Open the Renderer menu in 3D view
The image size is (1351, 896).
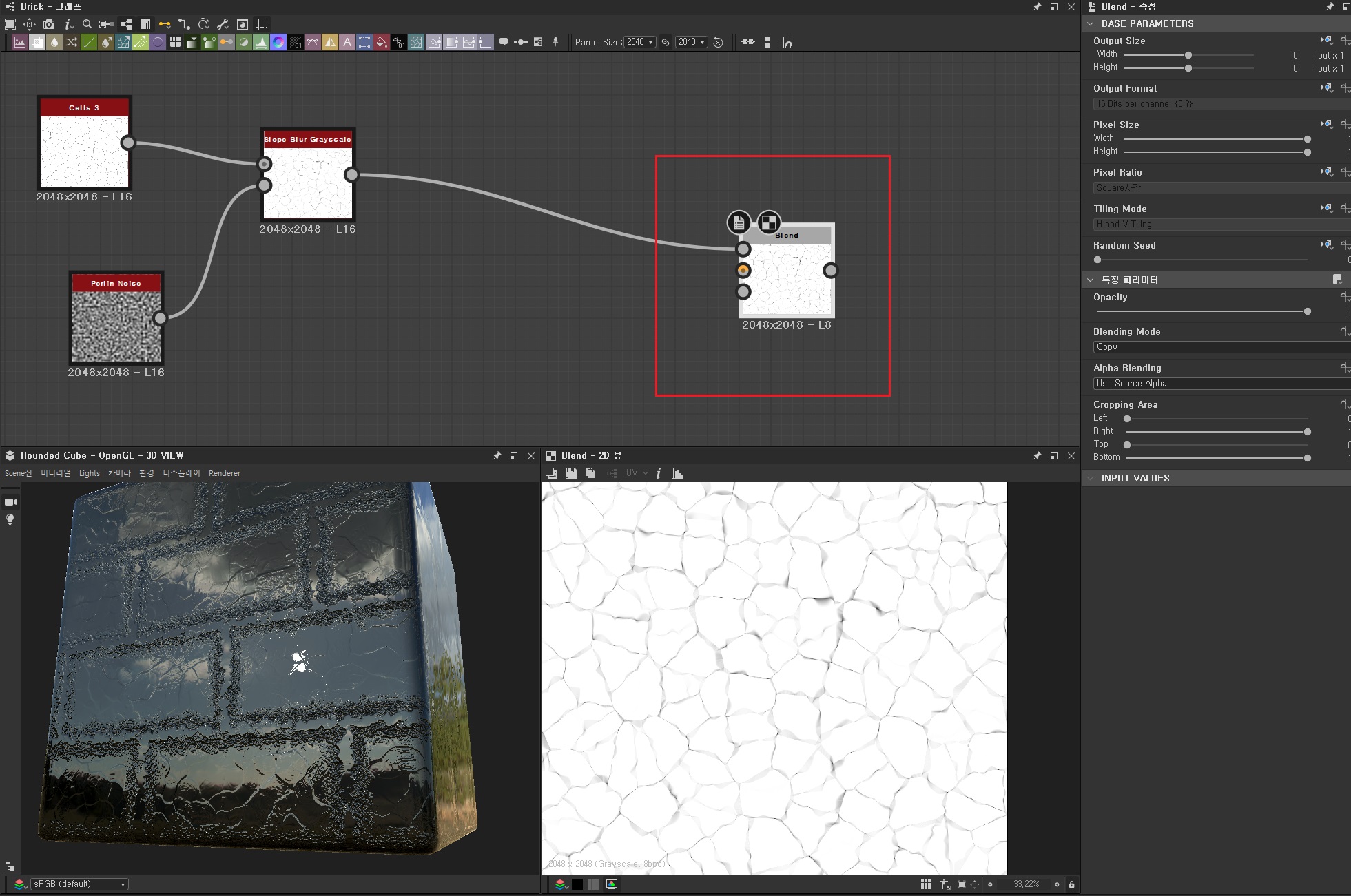click(225, 473)
